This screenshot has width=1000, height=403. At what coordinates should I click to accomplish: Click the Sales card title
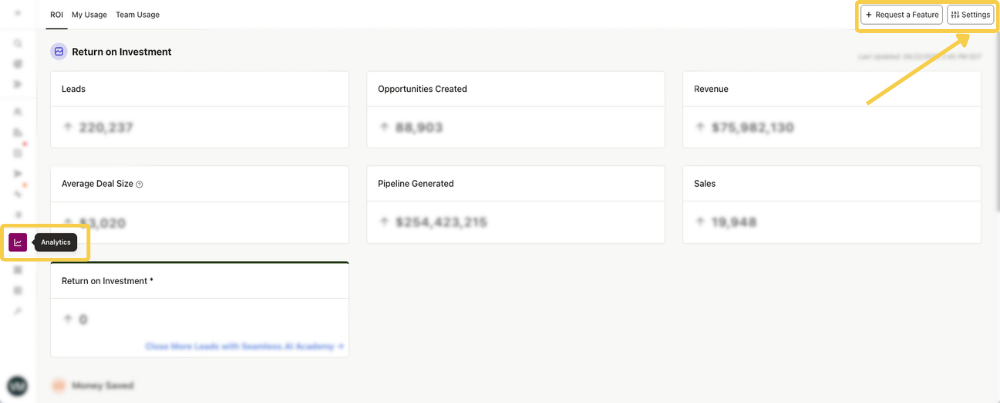pyautogui.click(x=705, y=184)
